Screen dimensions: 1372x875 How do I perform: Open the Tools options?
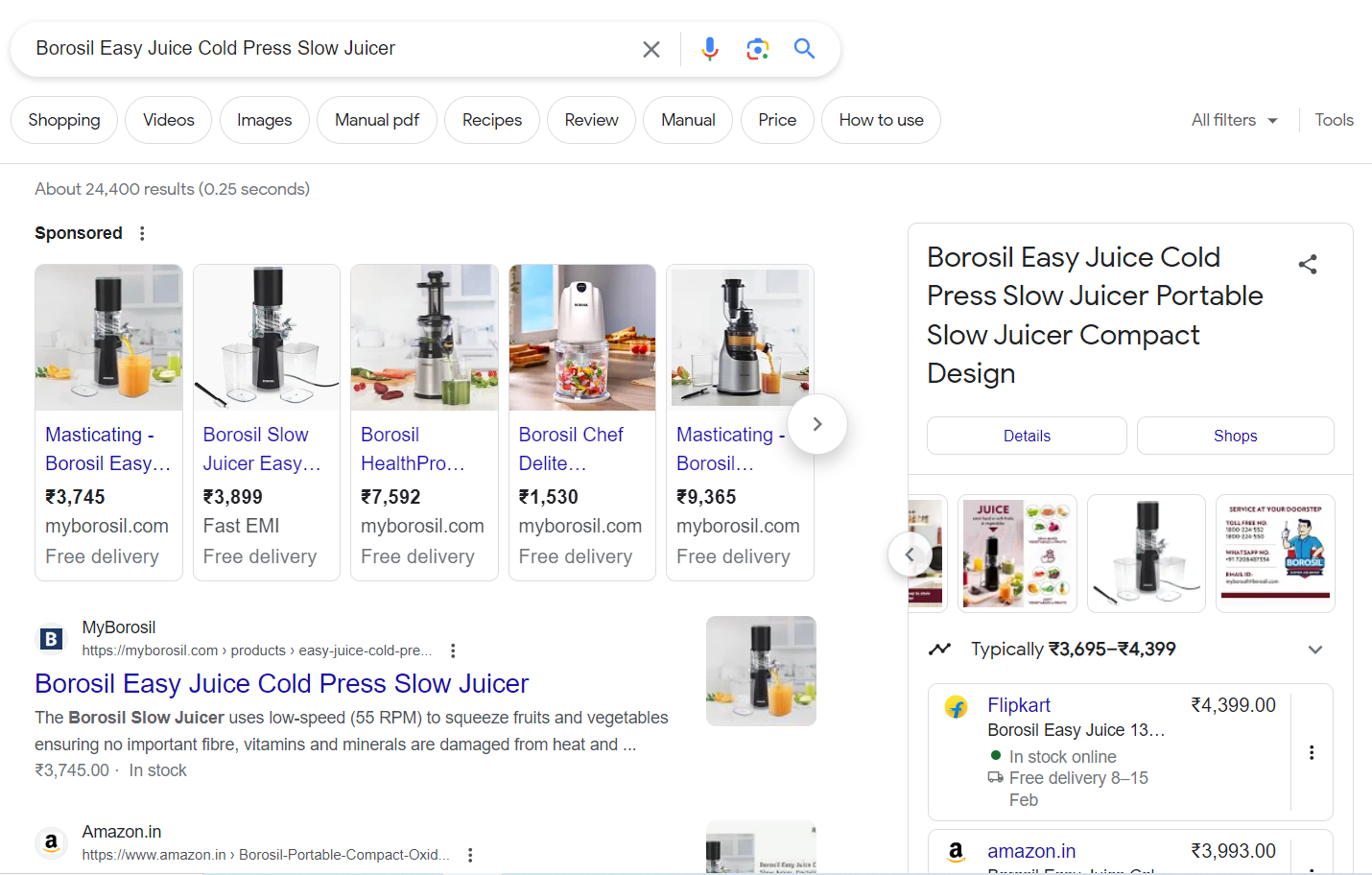1334,120
